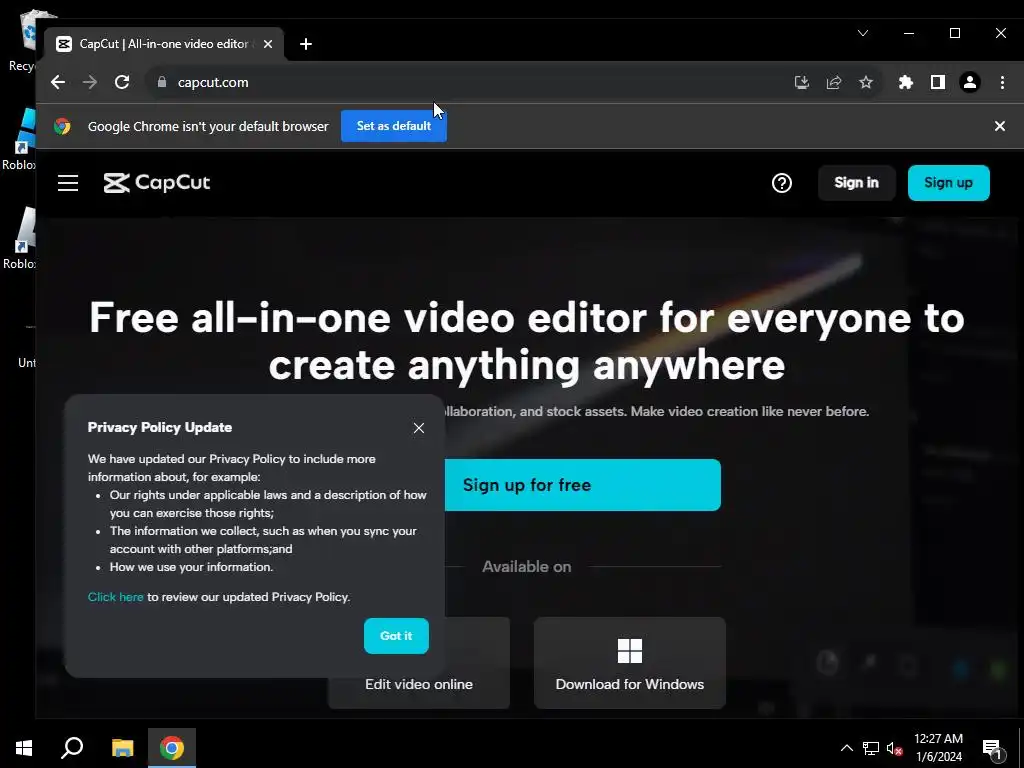Set Chrome as default browser
Screen dimensions: 1024x768
(x=394, y=126)
